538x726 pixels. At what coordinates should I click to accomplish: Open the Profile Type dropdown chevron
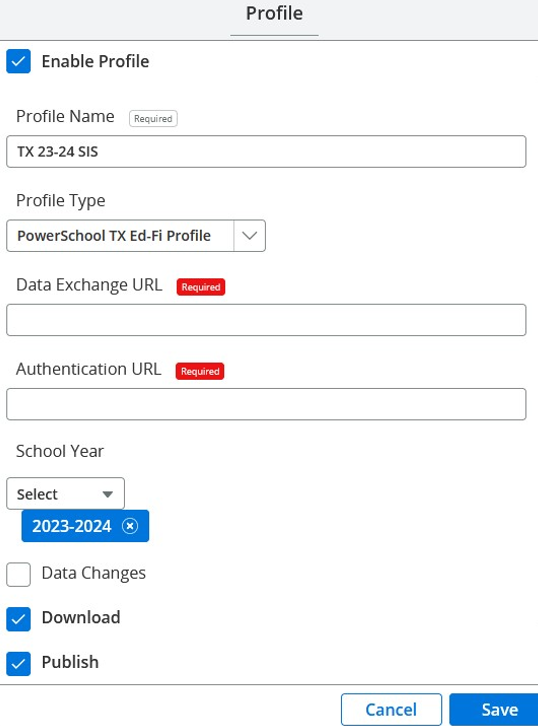250,236
